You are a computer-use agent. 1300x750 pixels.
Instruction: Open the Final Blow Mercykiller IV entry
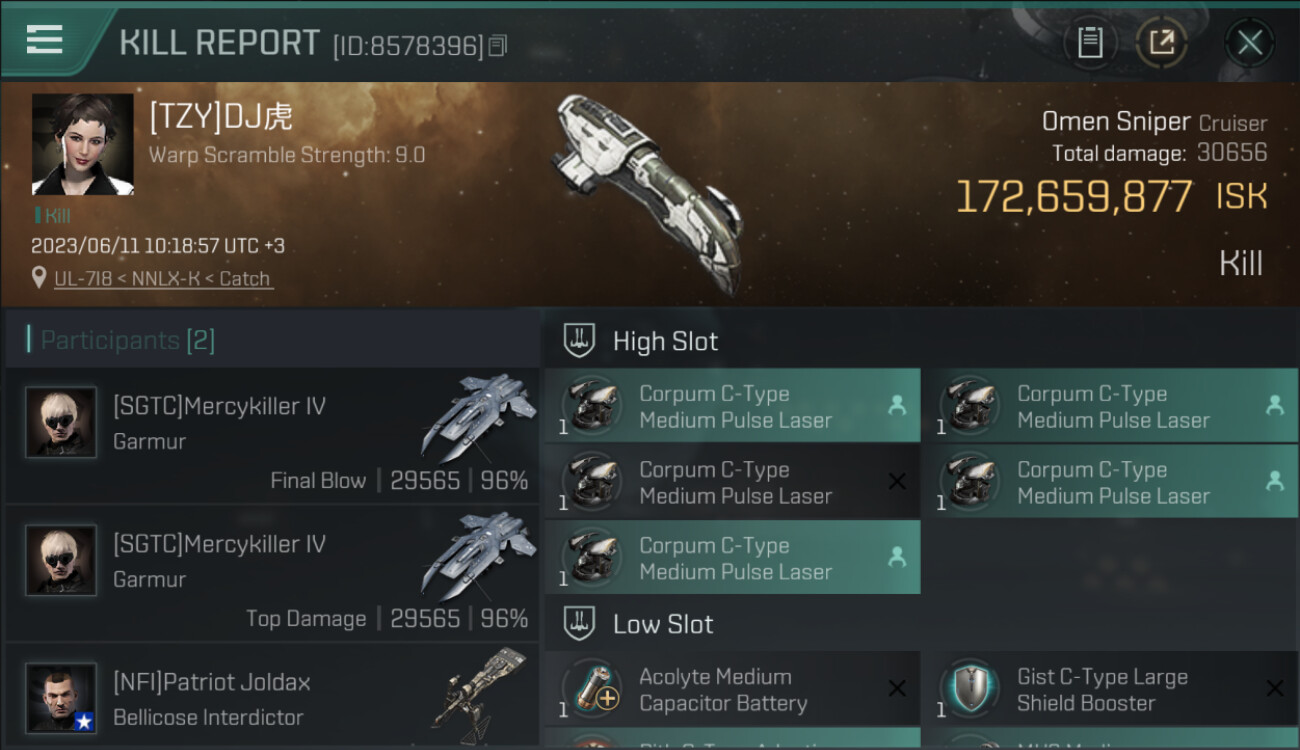272,436
